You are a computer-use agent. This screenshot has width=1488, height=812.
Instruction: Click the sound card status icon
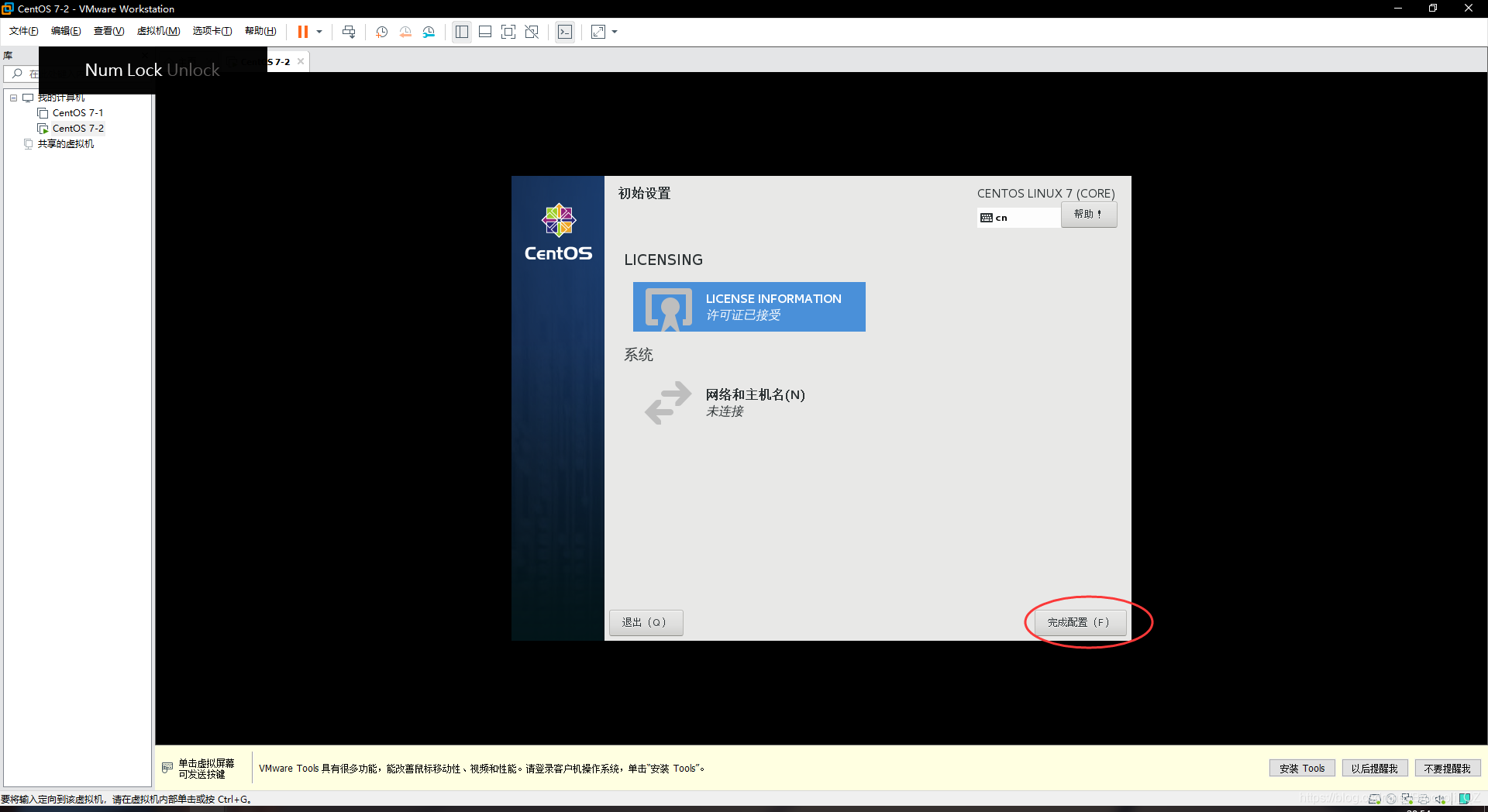pyautogui.click(x=1440, y=799)
